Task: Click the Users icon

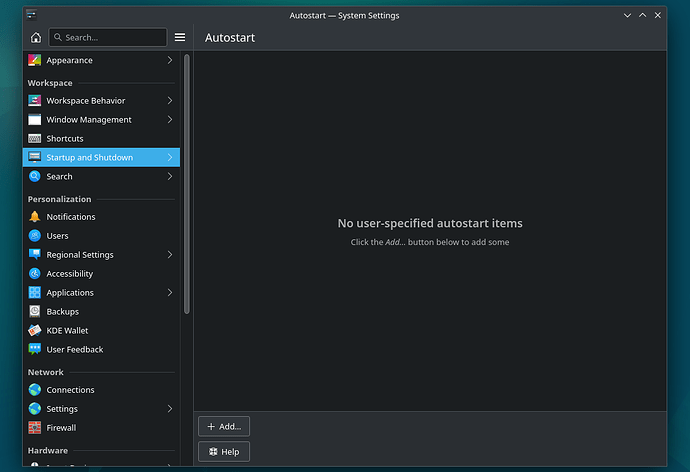Action: point(34,236)
